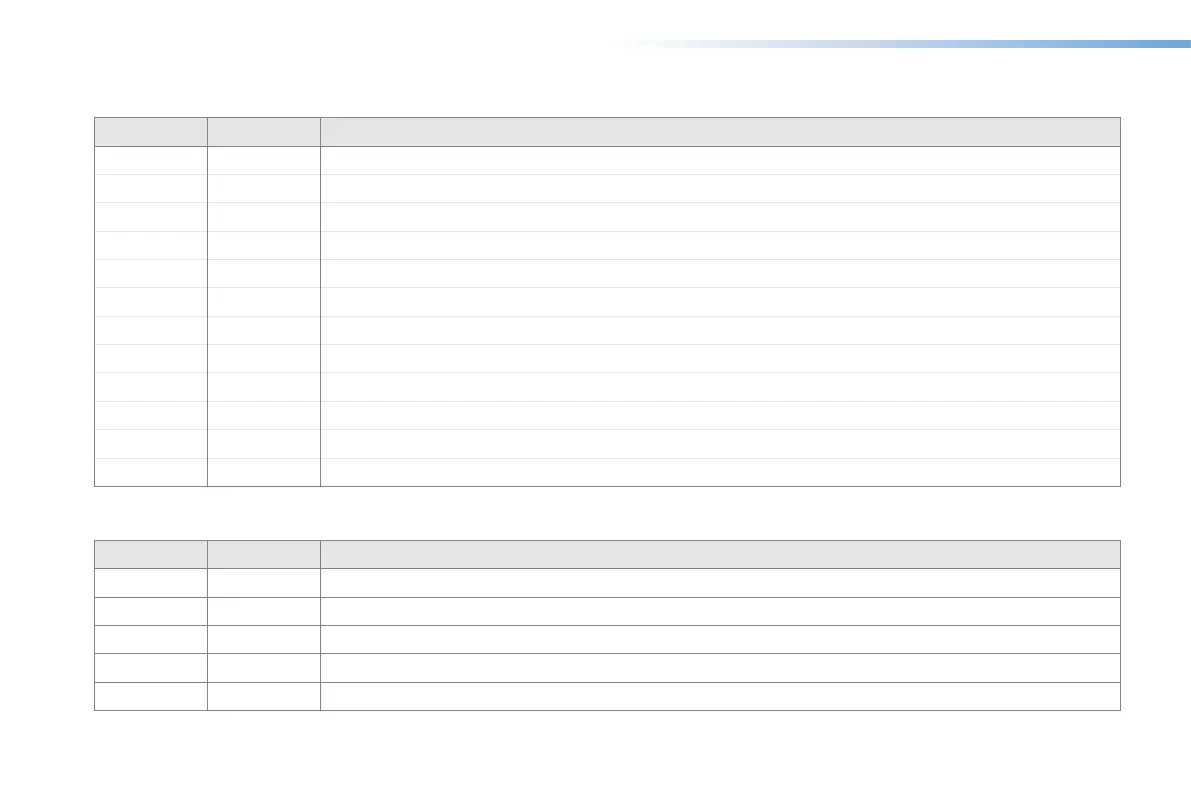The width and height of the screenshot is (1191, 794).
Task: Click last row's wide cell in lower table
Action: (720, 696)
